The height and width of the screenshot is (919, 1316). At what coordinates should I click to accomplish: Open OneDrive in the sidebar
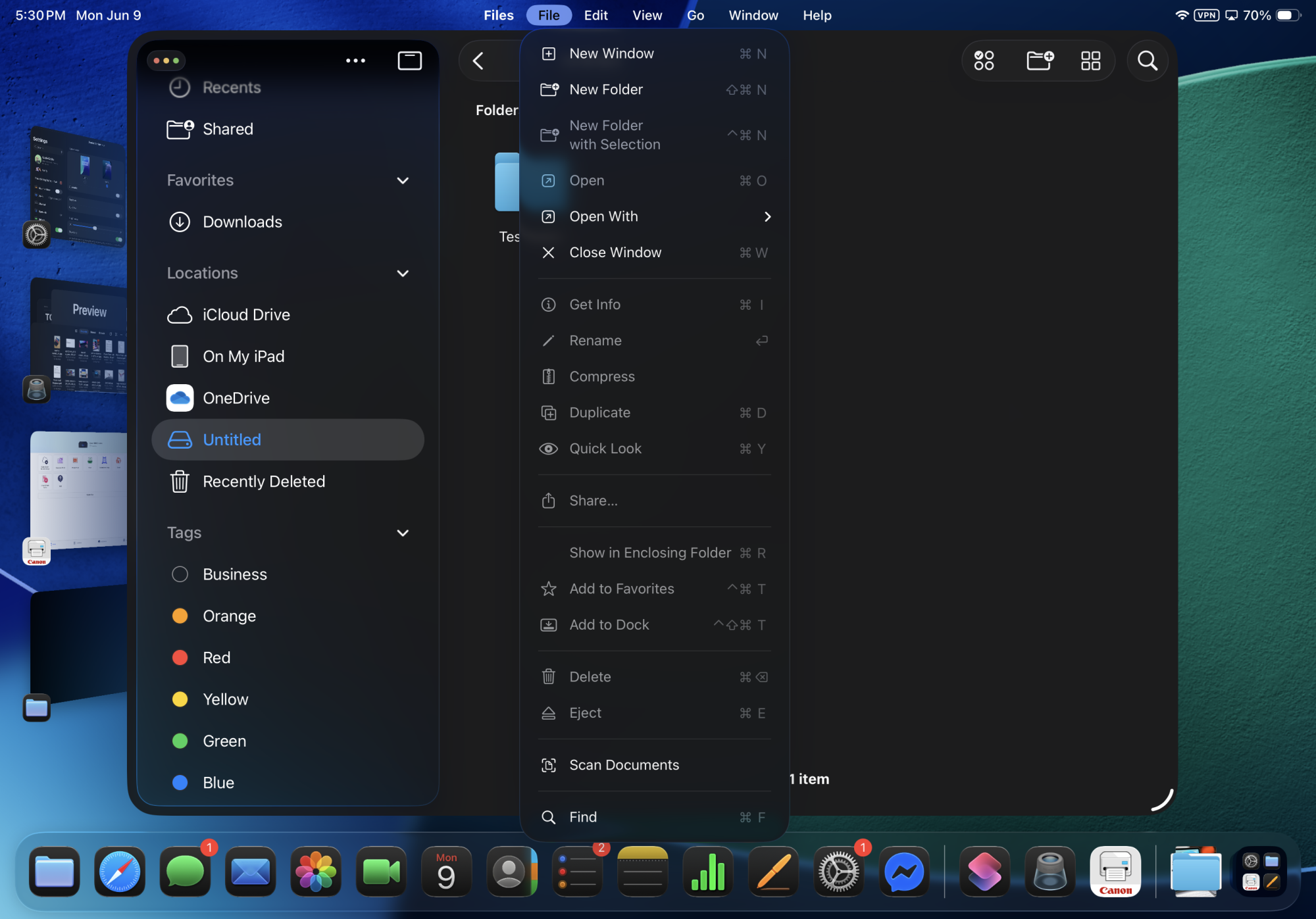click(x=236, y=398)
